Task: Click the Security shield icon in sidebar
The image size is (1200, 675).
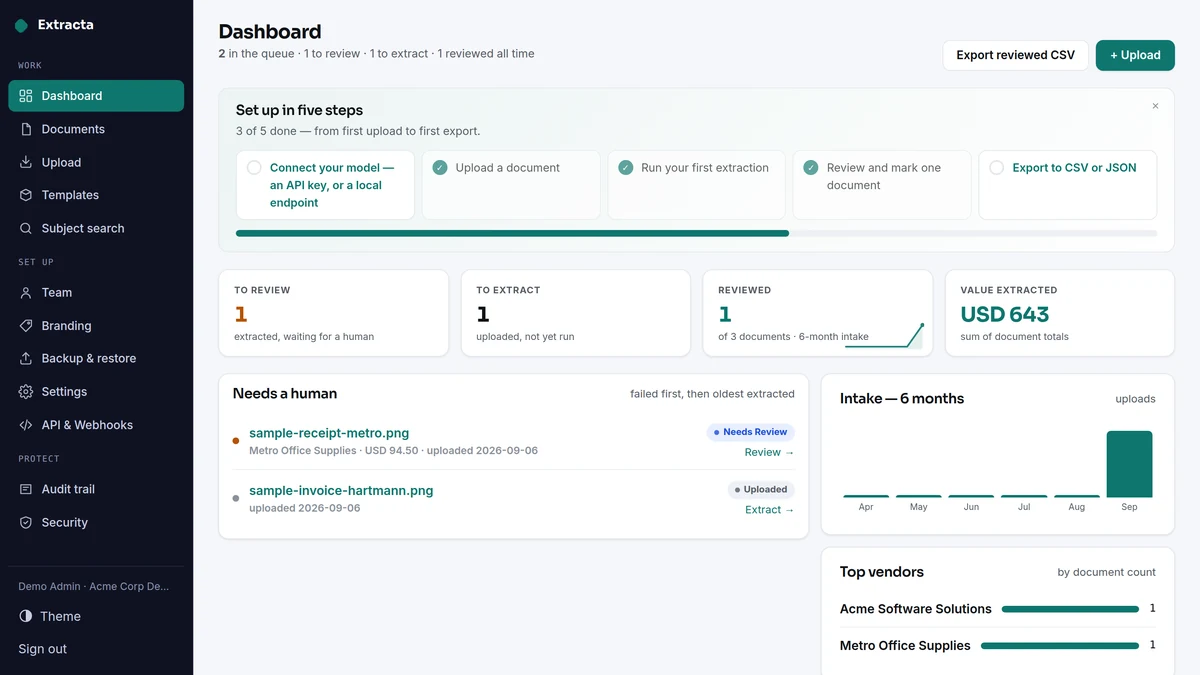Action: (26, 522)
